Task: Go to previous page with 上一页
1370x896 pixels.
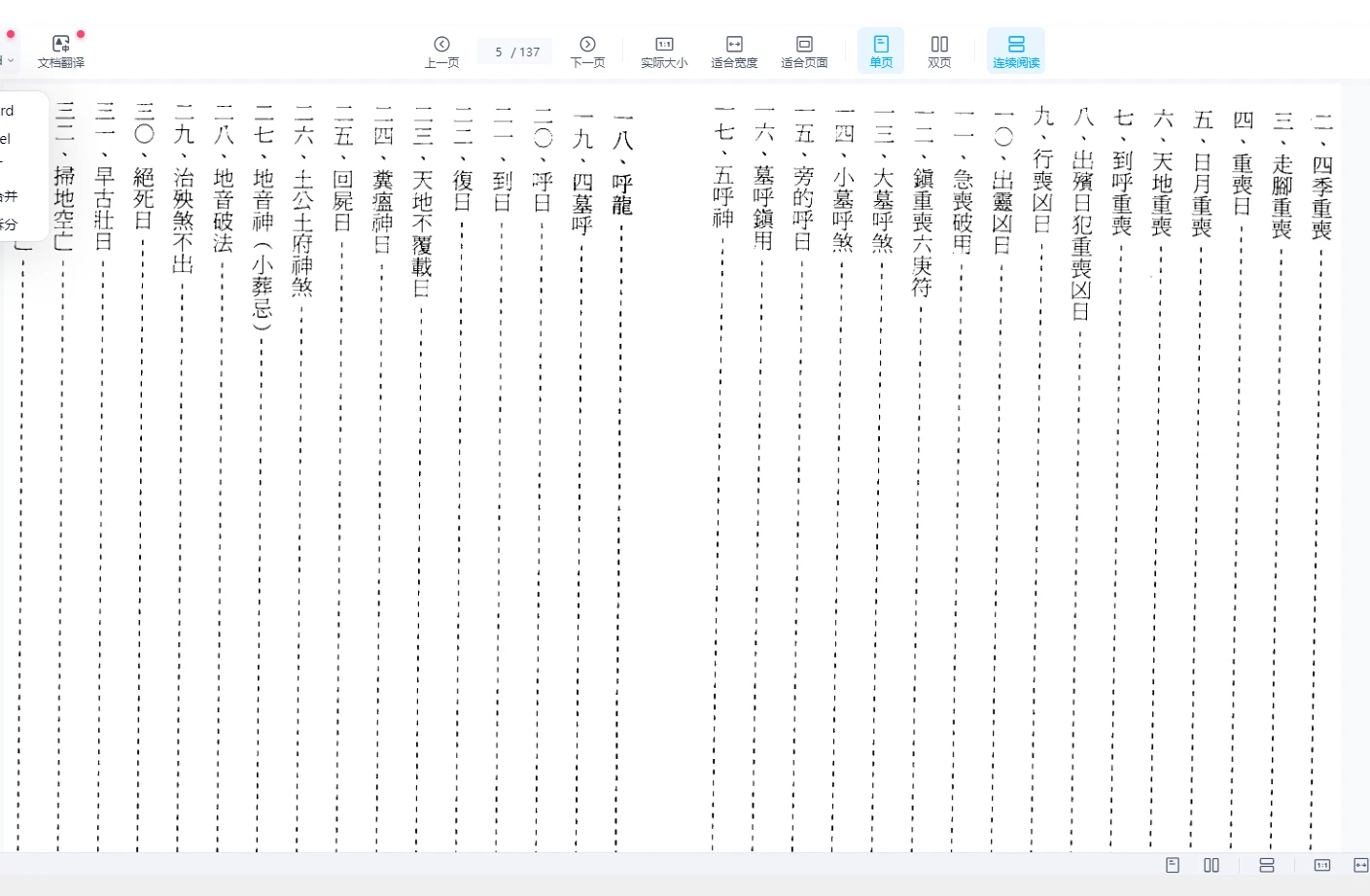Action: (x=441, y=51)
